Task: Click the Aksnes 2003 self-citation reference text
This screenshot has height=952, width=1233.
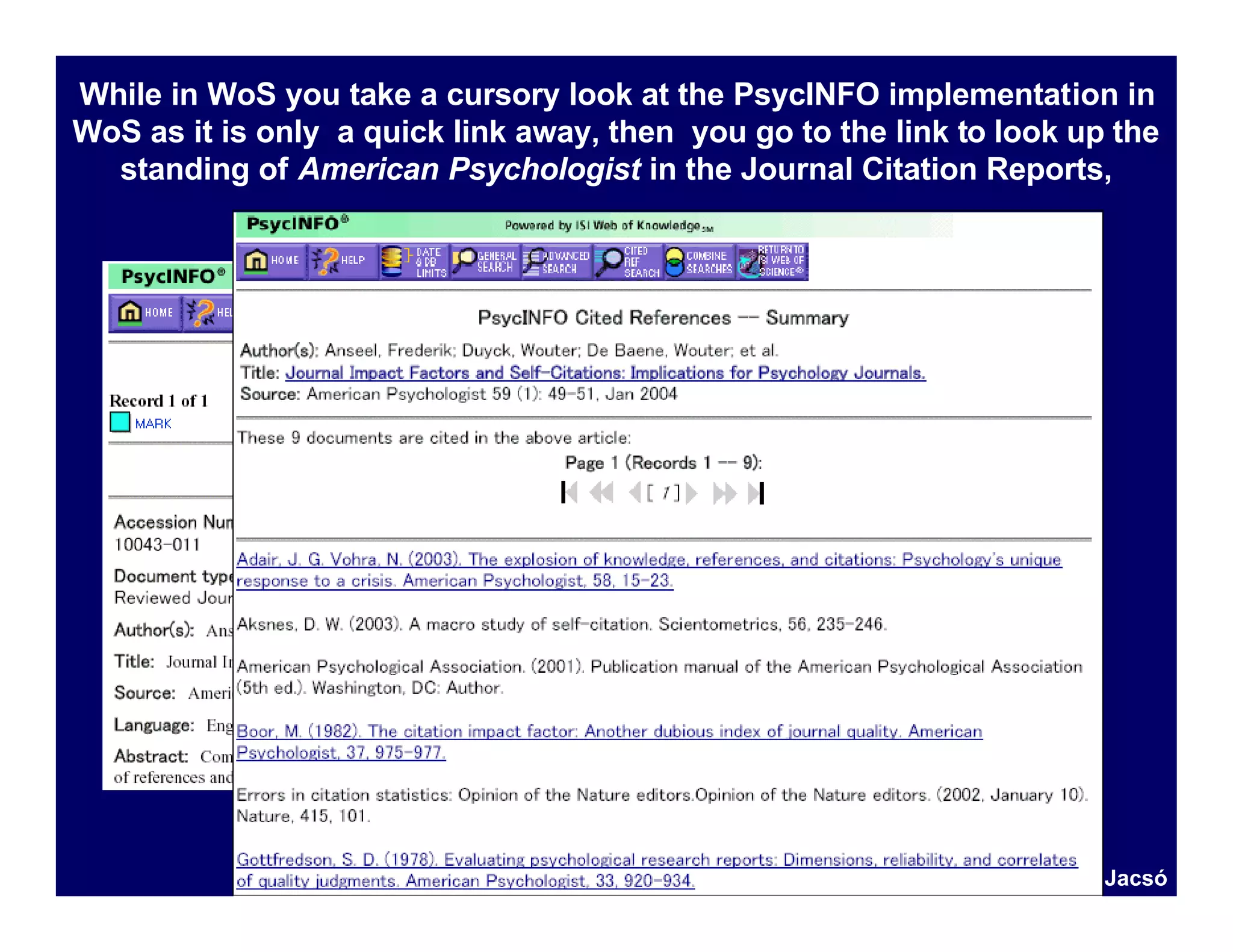Action: [x=562, y=624]
